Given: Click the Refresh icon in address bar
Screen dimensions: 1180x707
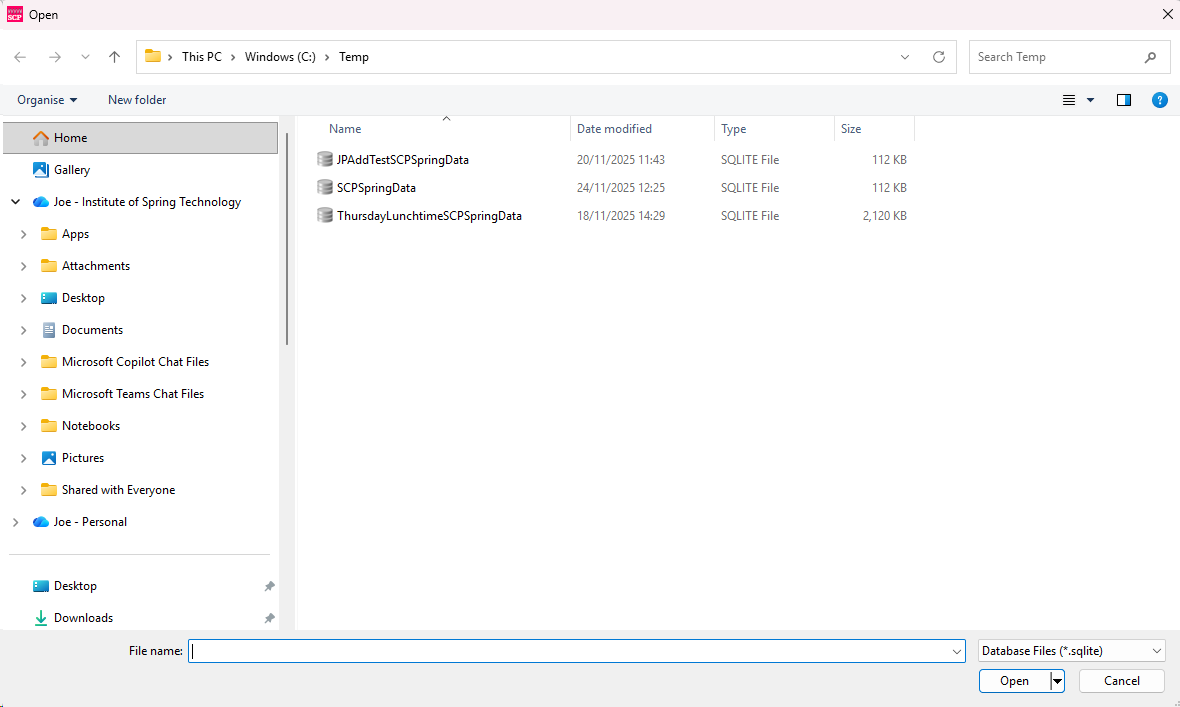Looking at the screenshot, I should tap(938, 57).
